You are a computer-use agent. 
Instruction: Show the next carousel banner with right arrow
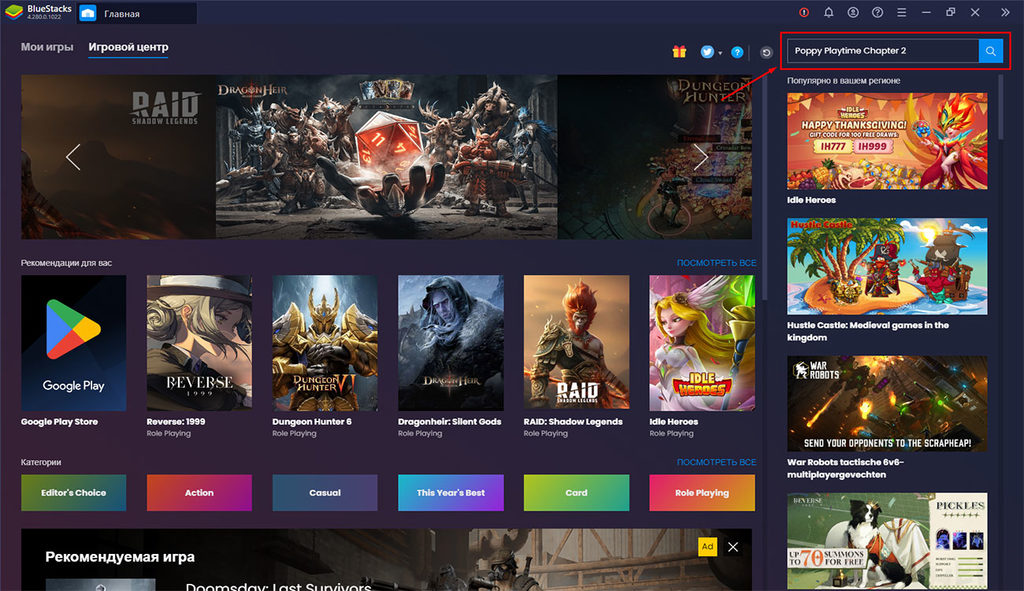pos(701,157)
